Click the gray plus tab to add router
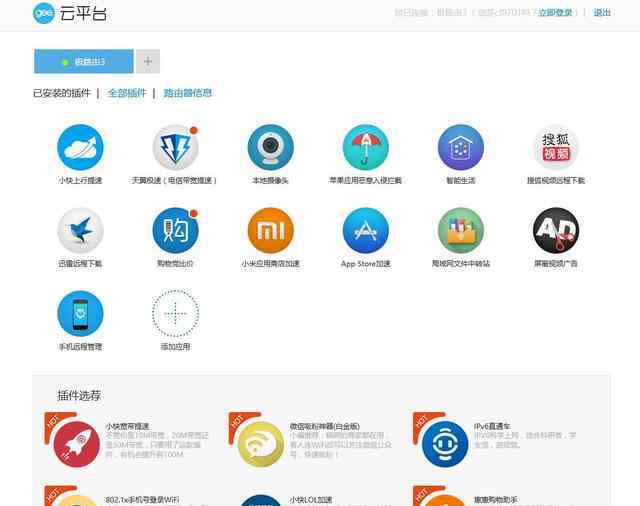This screenshot has height=506, width=640. pyautogui.click(x=148, y=61)
